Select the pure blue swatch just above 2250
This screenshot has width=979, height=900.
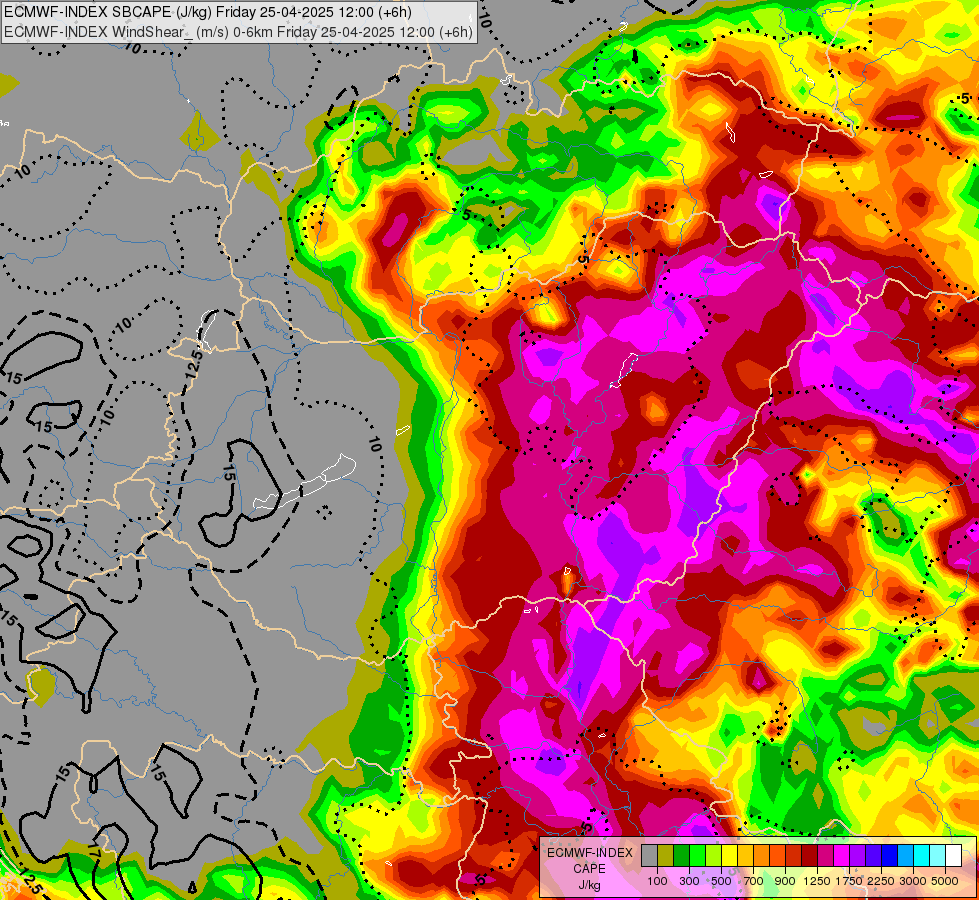pos(890,855)
